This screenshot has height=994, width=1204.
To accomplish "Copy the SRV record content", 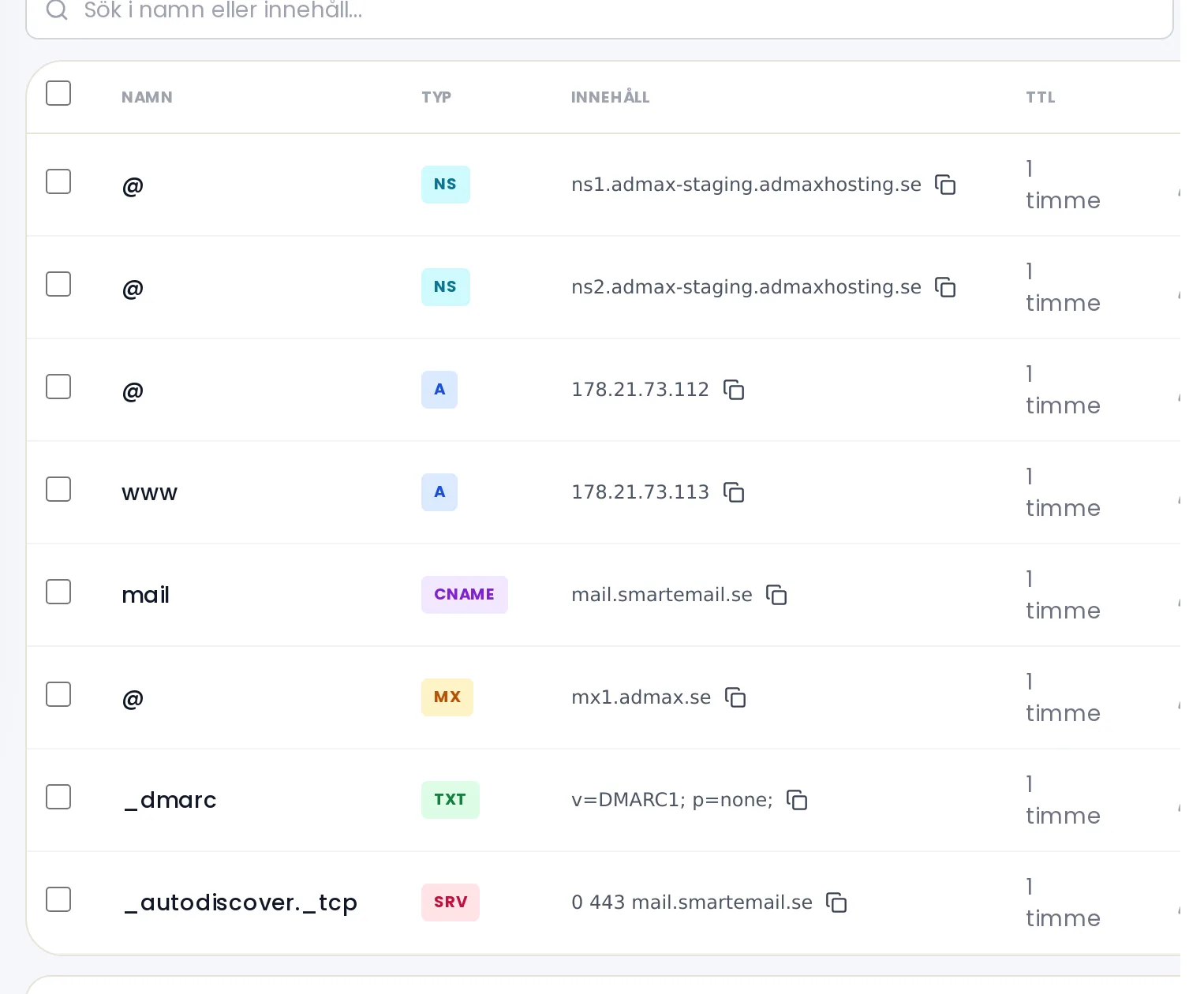I will [836, 902].
